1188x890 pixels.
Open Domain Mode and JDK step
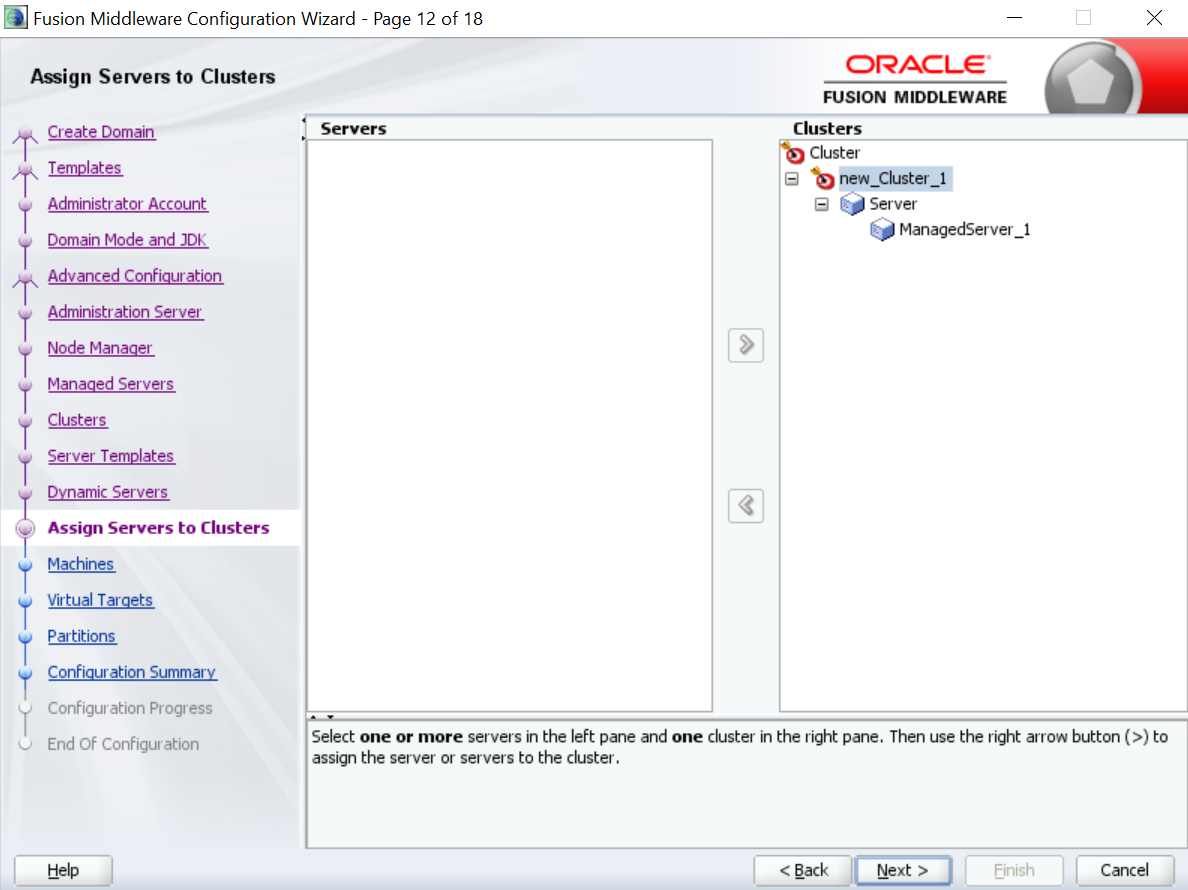pos(127,240)
